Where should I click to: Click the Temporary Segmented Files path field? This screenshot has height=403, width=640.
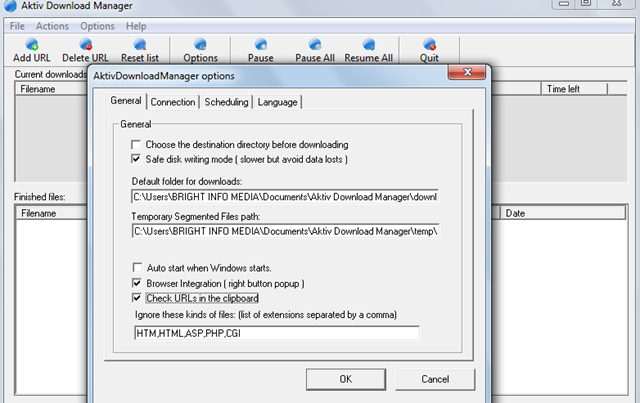pos(285,231)
